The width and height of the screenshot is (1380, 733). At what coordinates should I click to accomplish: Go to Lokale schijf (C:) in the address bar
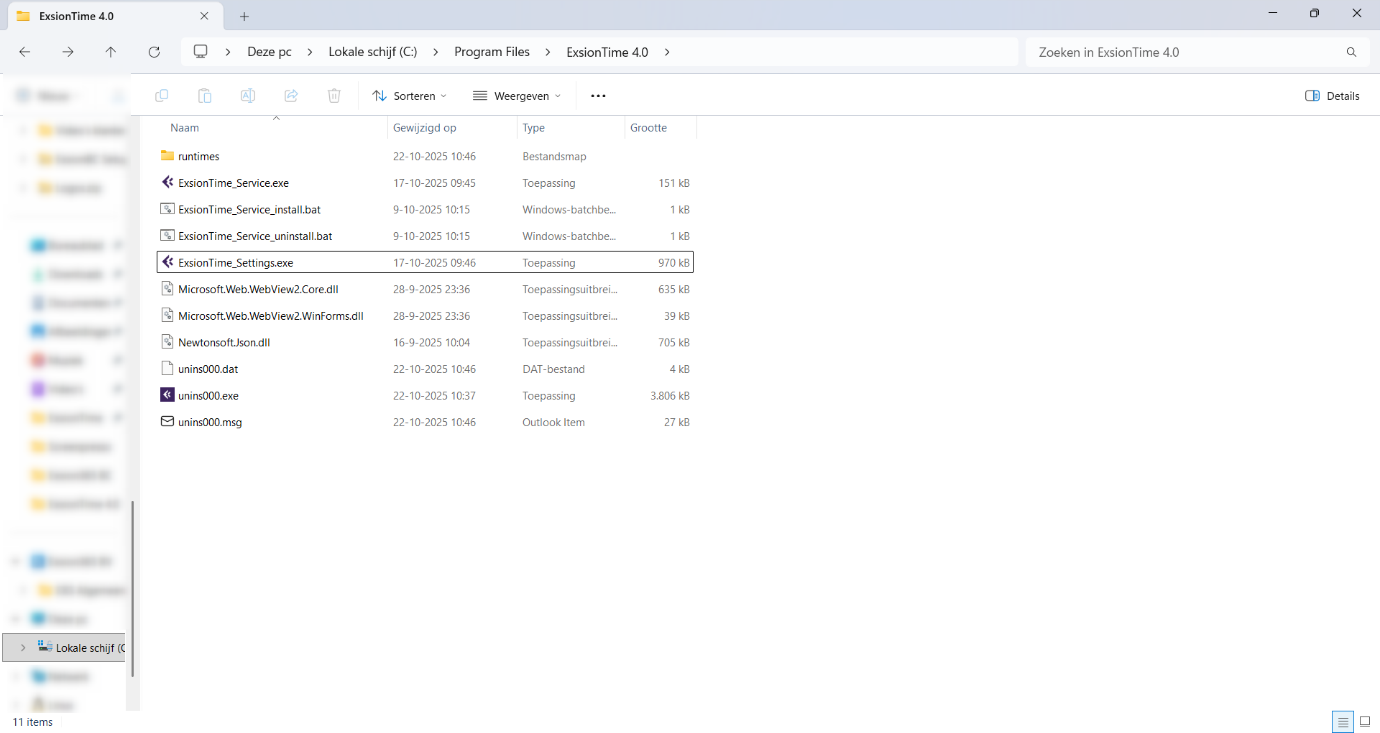coord(373,52)
